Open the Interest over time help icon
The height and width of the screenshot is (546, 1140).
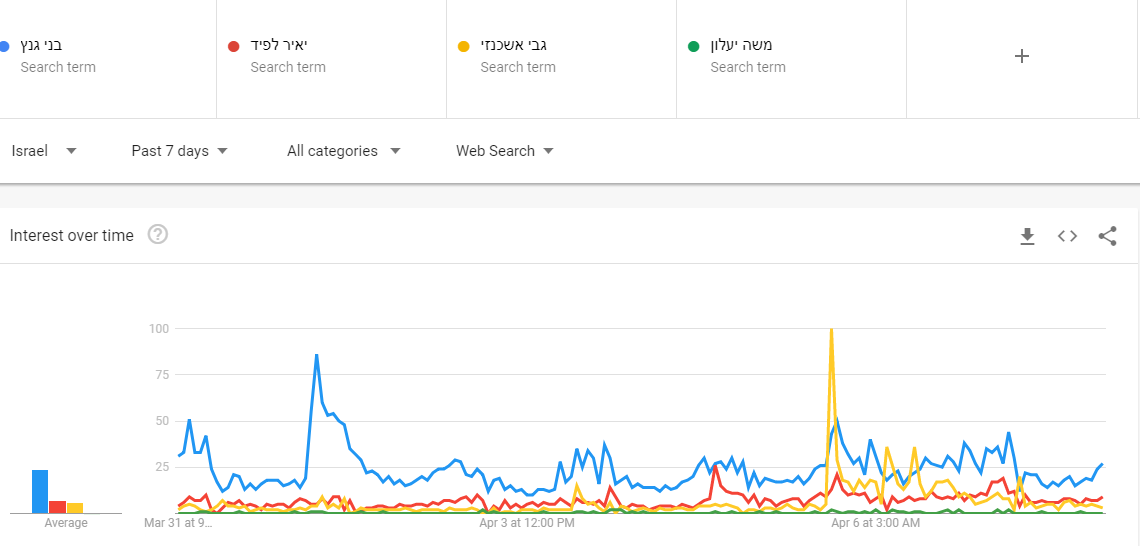coord(158,235)
